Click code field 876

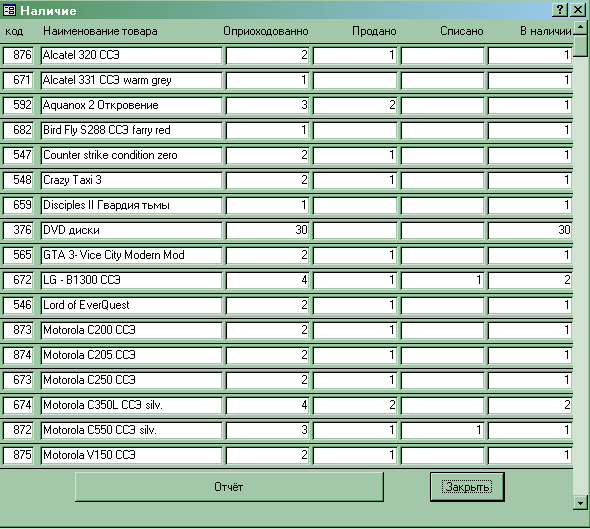point(18,55)
